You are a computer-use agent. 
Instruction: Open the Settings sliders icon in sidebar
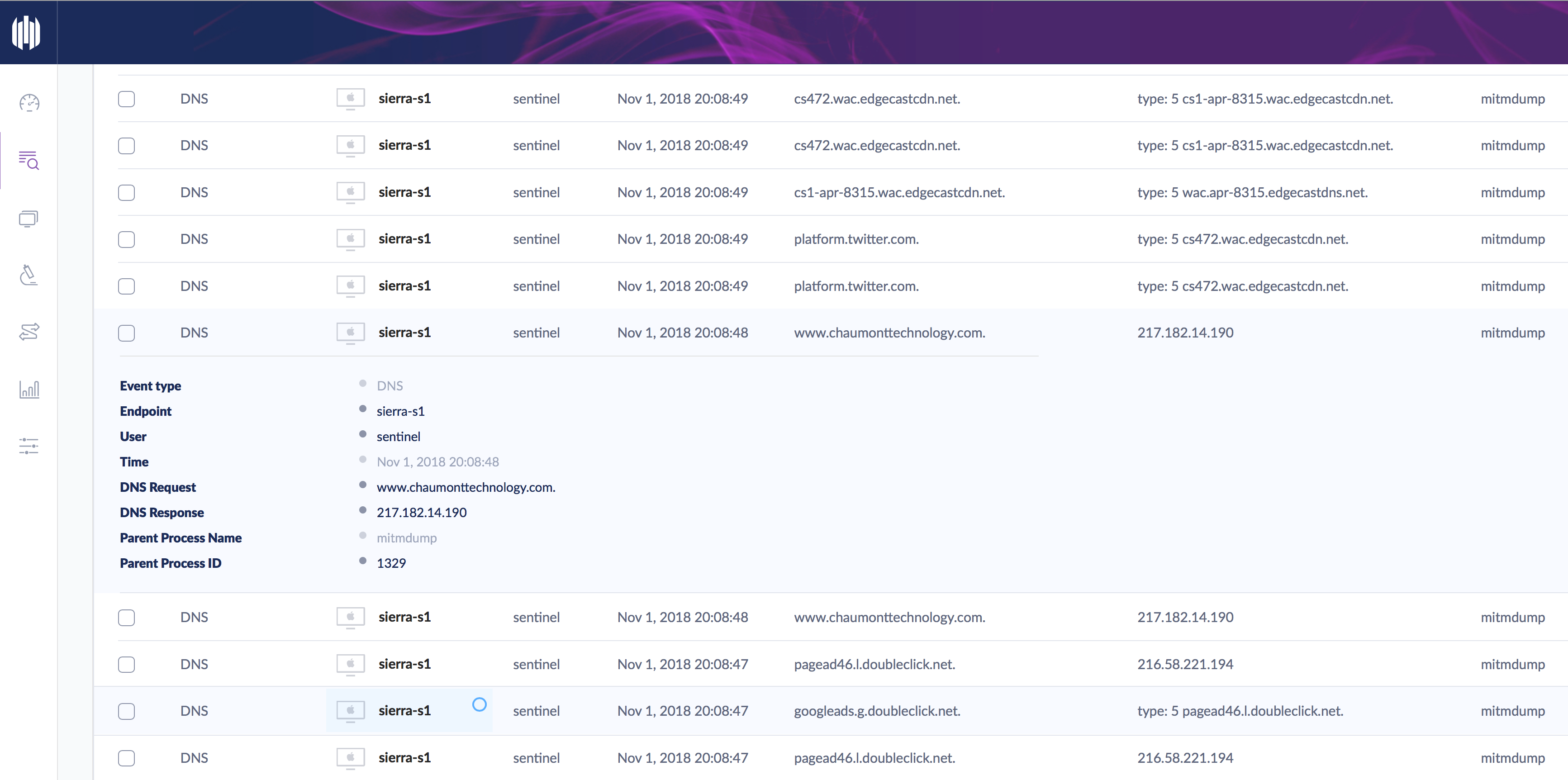29,446
